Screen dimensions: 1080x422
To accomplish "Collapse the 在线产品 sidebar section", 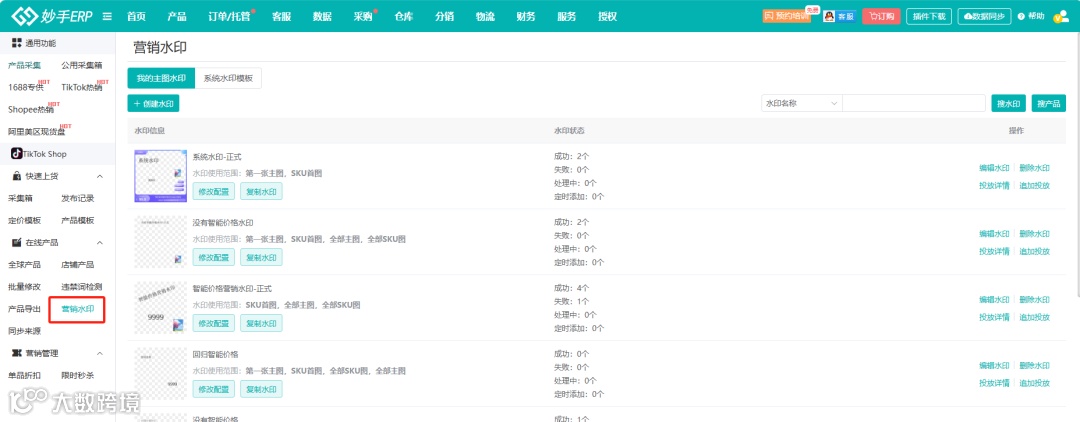I will point(99,242).
